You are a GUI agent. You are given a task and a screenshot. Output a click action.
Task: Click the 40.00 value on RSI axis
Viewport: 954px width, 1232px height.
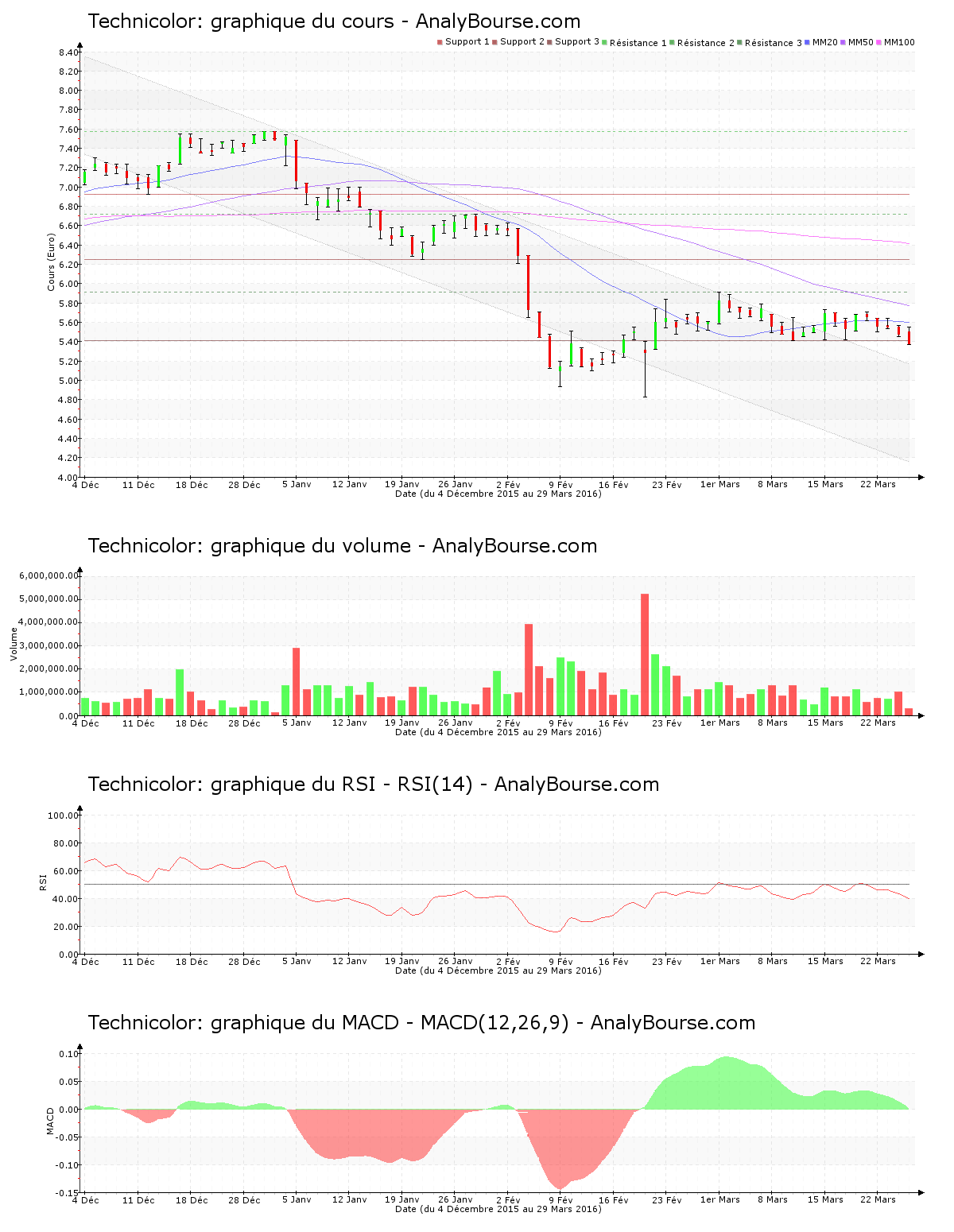(x=66, y=899)
